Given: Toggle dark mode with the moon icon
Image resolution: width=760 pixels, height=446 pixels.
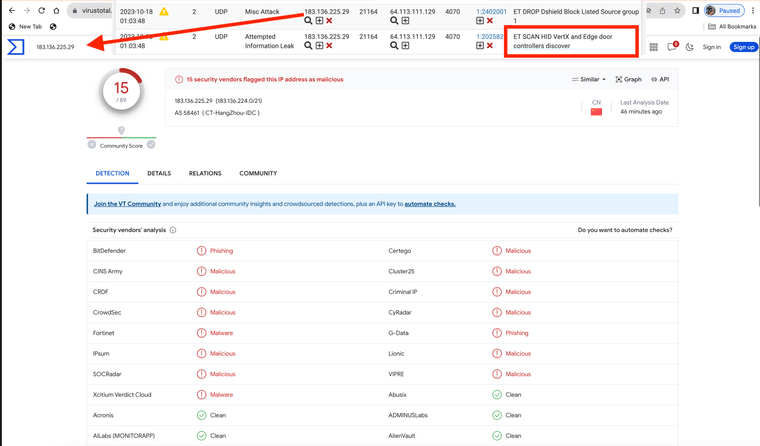Looking at the screenshot, I should pyautogui.click(x=690, y=47).
